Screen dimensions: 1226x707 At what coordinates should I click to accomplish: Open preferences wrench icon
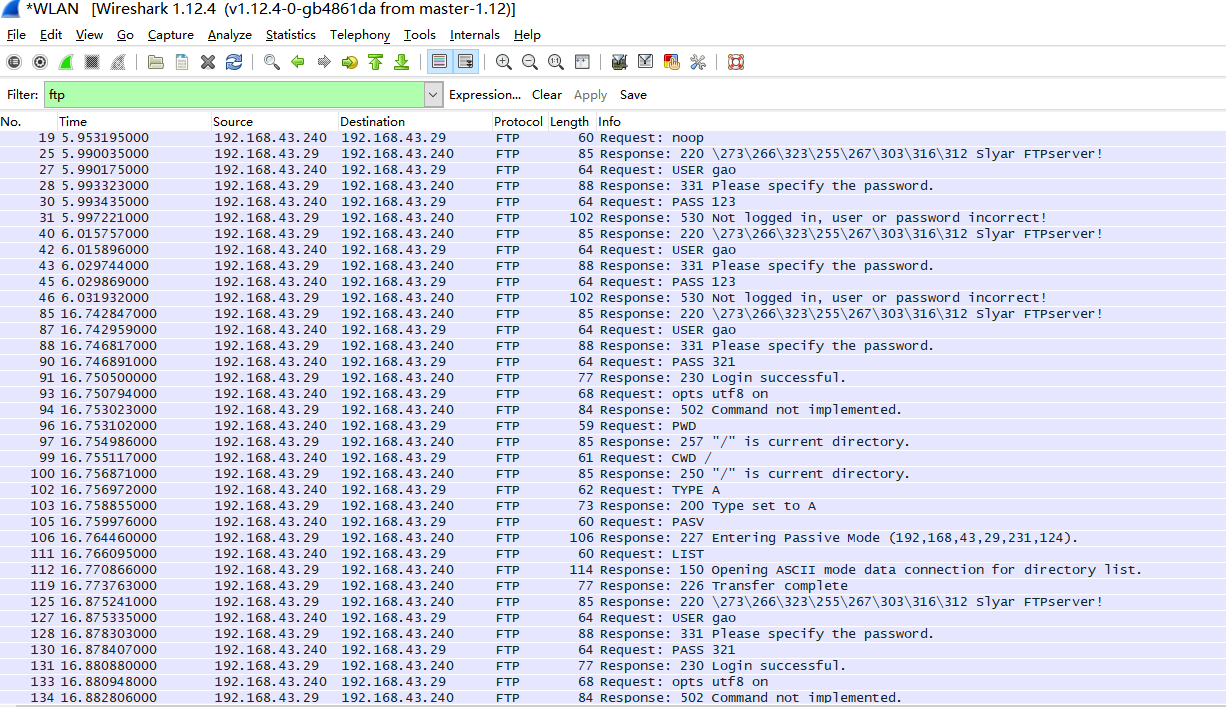(x=698, y=62)
